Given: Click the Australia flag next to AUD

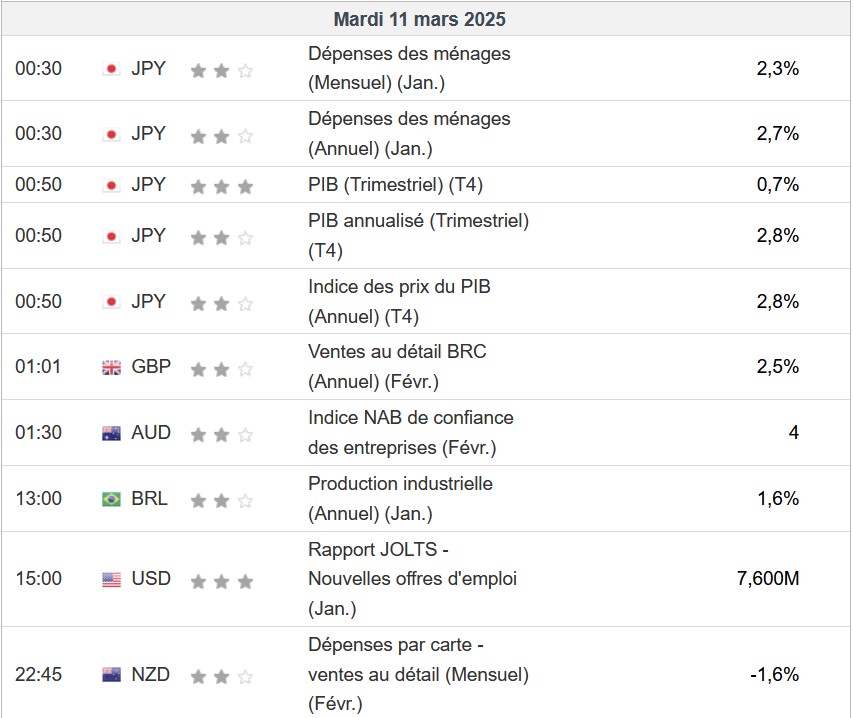Looking at the screenshot, I should 111,433.
